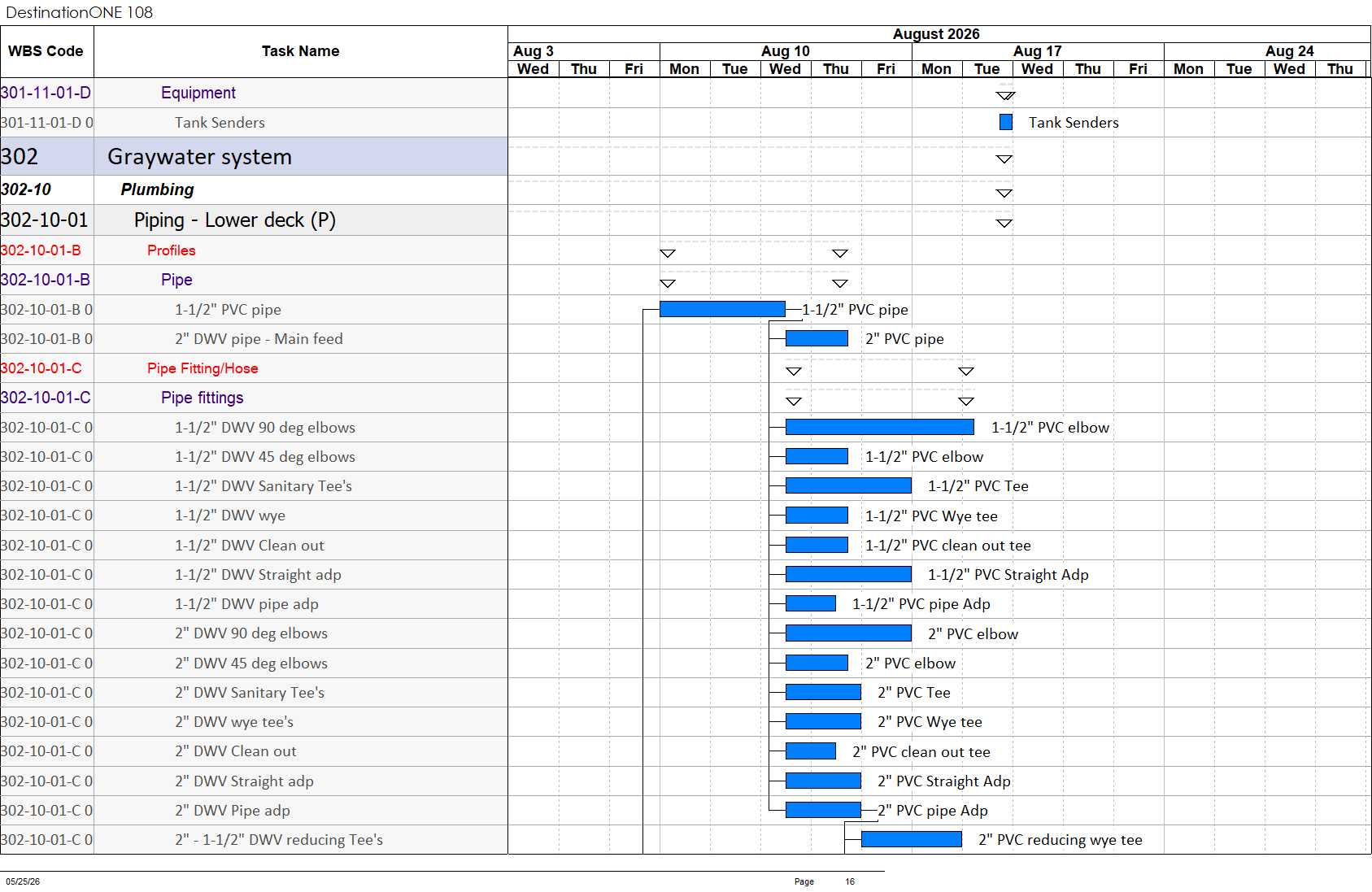Select the Graywater system summary marker
The height and width of the screenshot is (892, 1372).
point(1004,159)
